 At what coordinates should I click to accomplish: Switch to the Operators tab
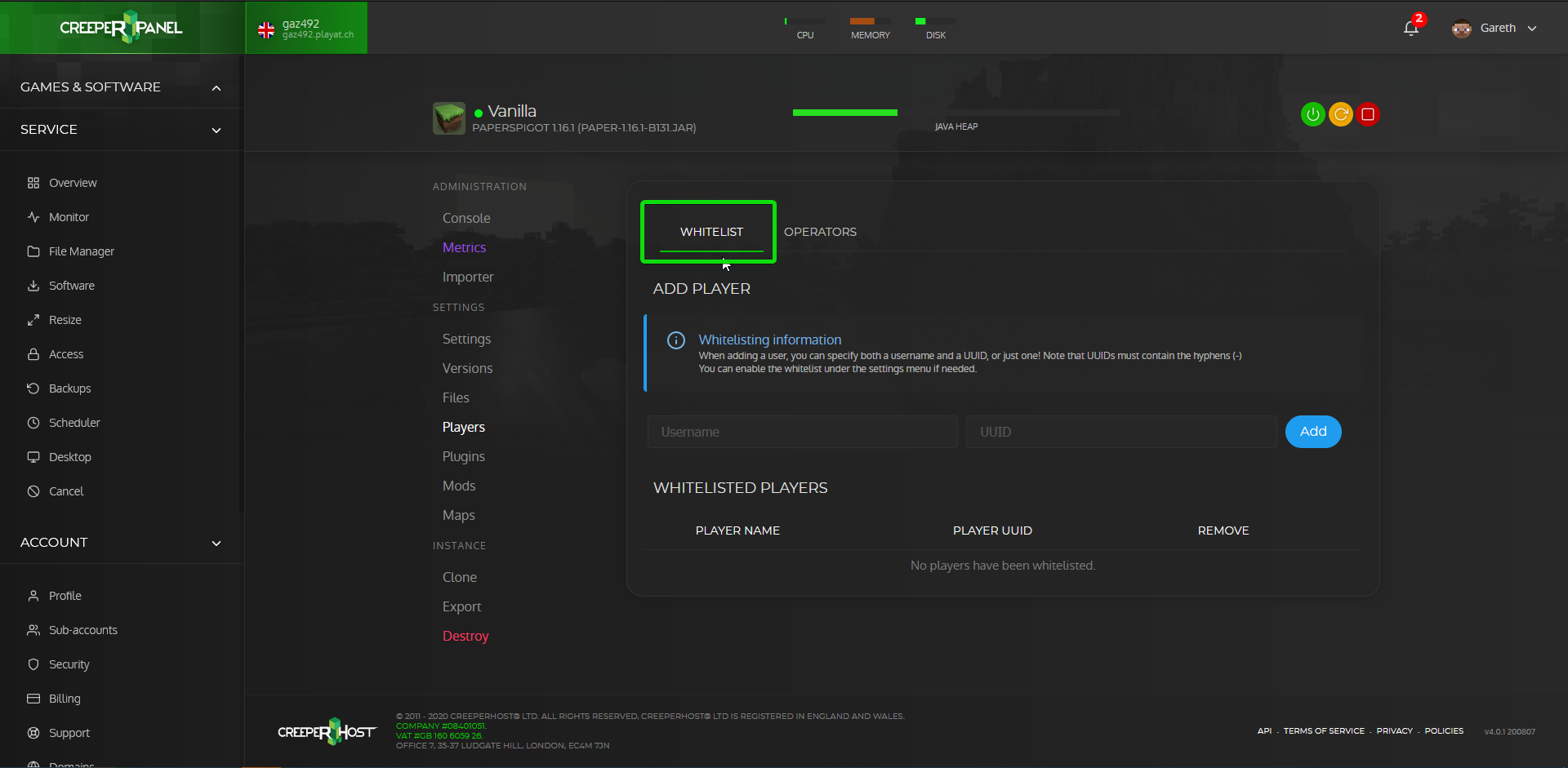click(x=820, y=232)
